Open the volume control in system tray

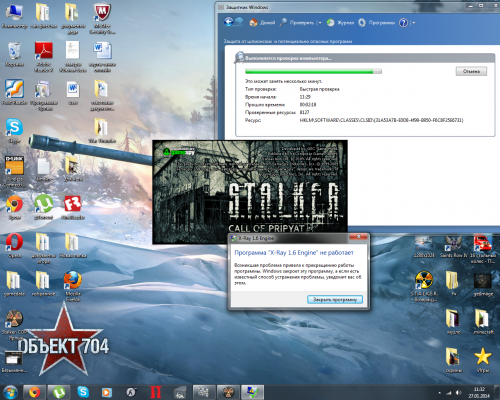(459, 393)
